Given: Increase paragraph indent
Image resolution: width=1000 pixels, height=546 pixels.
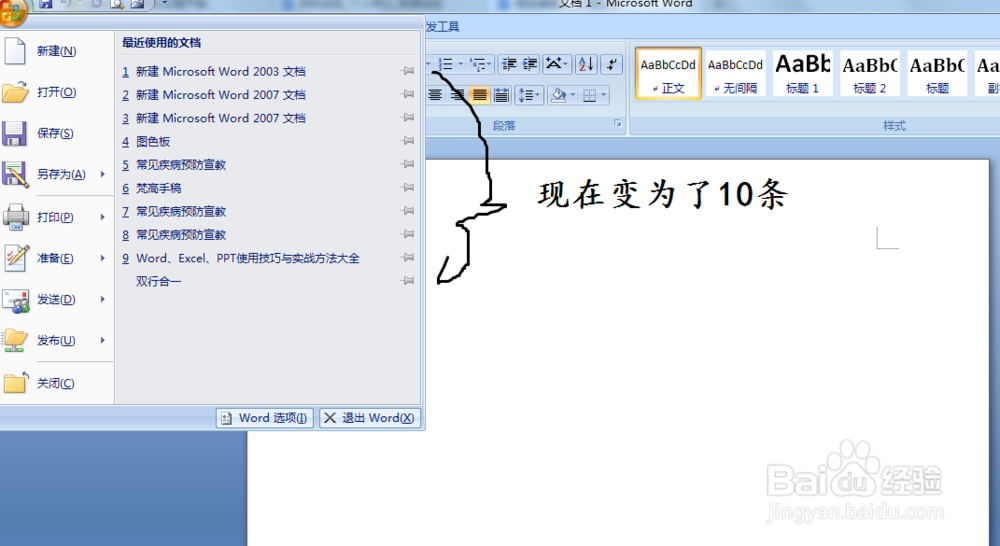Looking at the screenshot, I should click(530, 64).
